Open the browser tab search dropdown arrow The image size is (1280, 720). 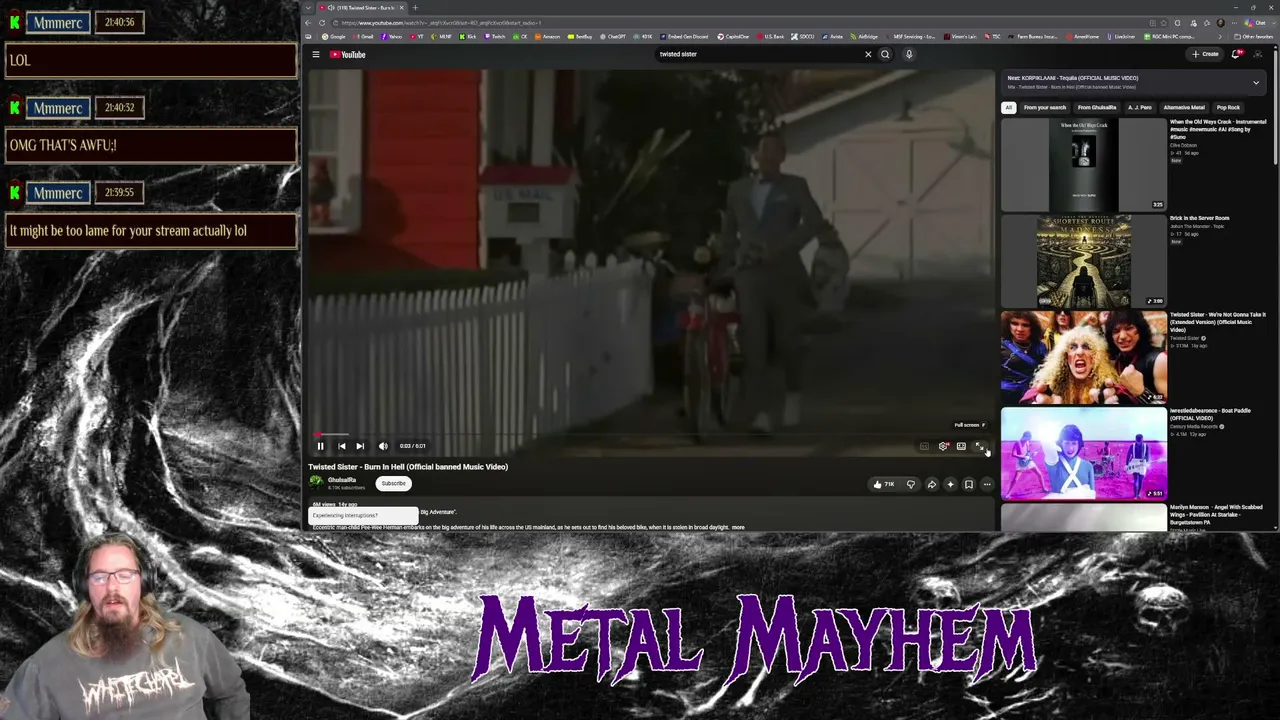click(309, 8)
